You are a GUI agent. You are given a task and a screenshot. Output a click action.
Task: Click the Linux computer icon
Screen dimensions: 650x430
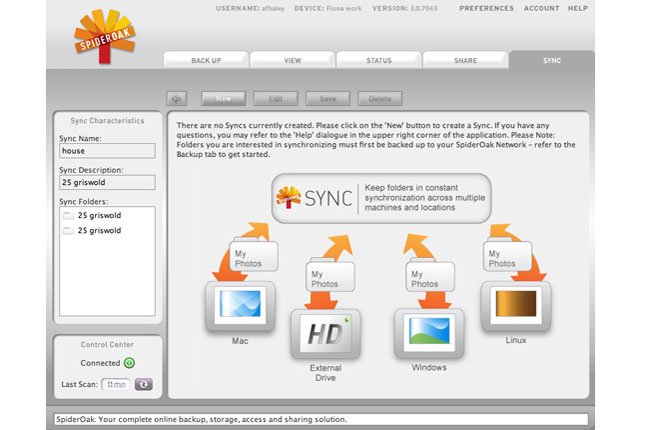coord(516,306)
